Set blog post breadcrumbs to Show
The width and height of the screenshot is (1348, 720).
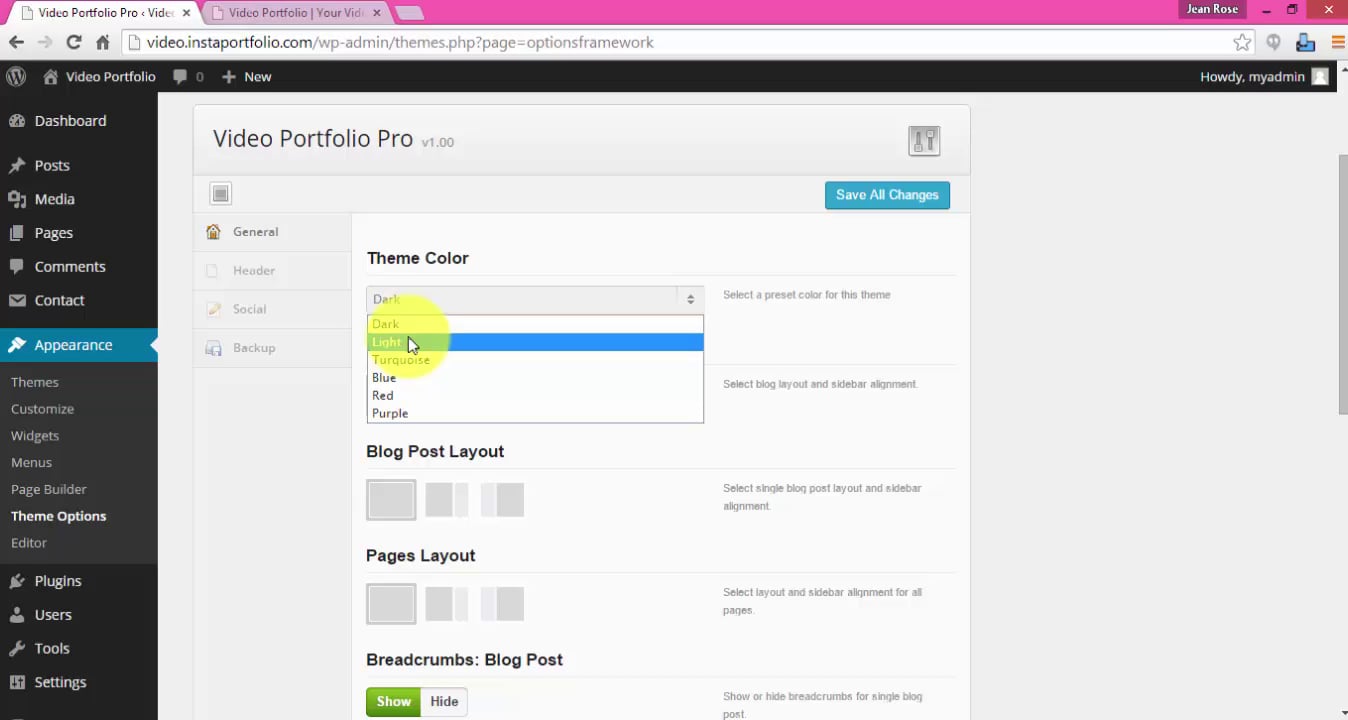coord(393,702)
